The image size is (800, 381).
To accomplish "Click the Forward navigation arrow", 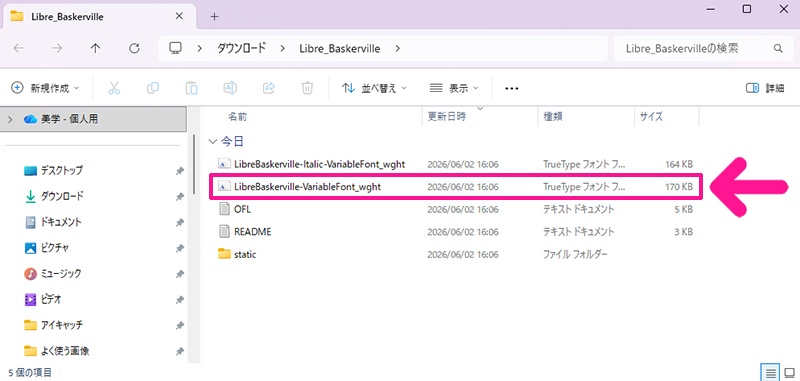I will click(x=57, y=48).
